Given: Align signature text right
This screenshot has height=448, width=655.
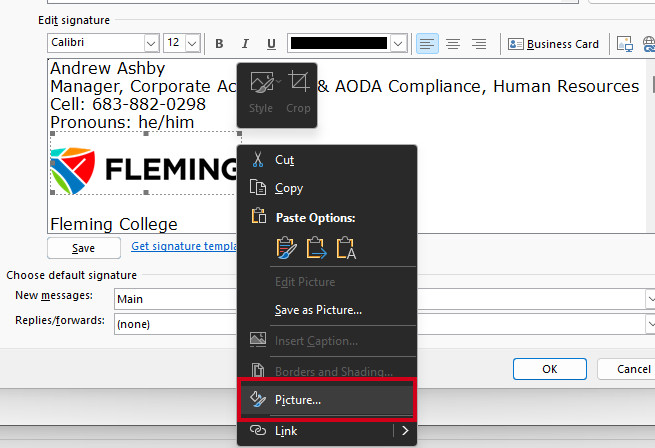Looking at the screenshot, I should point(479,44).
